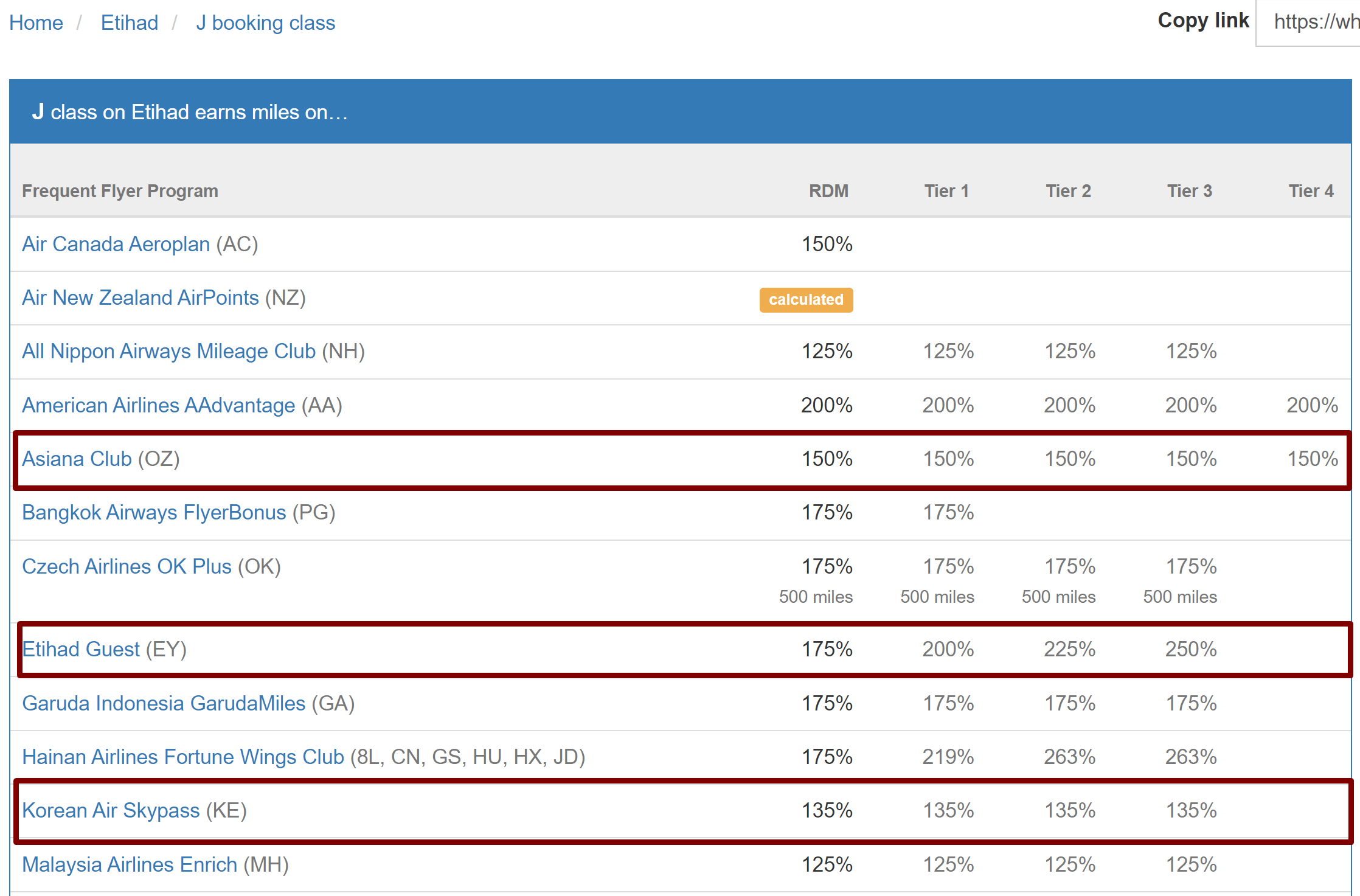The height and width of the screenshot is (896, 1360).
Task: Open the Etihad breadcrumb link
Action: (x=130, y=23)
